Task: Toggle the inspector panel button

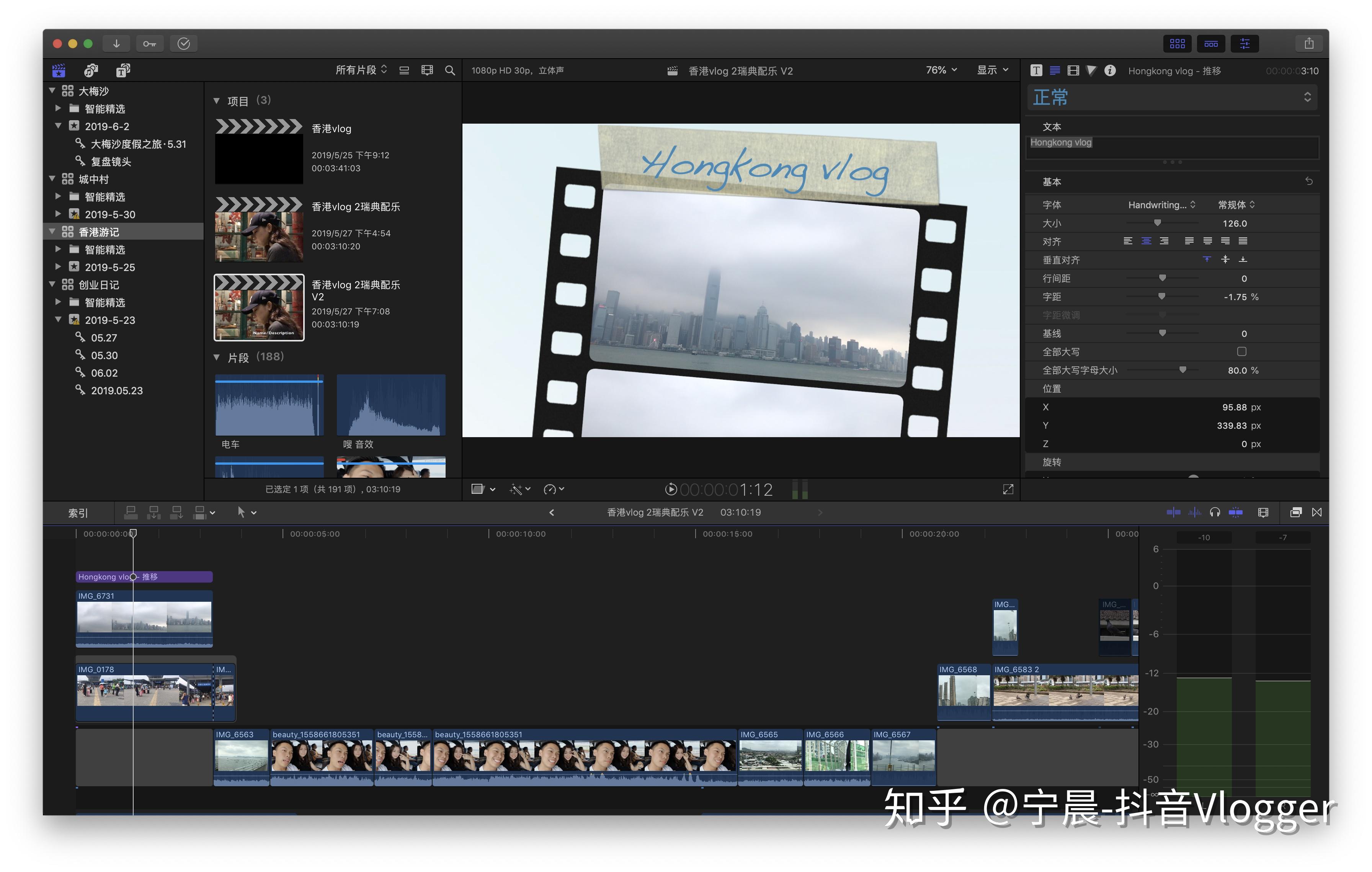Action: coord(1245,44)
